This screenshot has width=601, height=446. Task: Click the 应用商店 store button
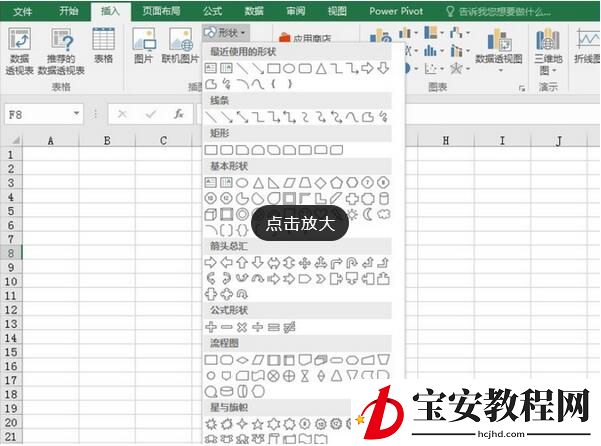(305, 38)
